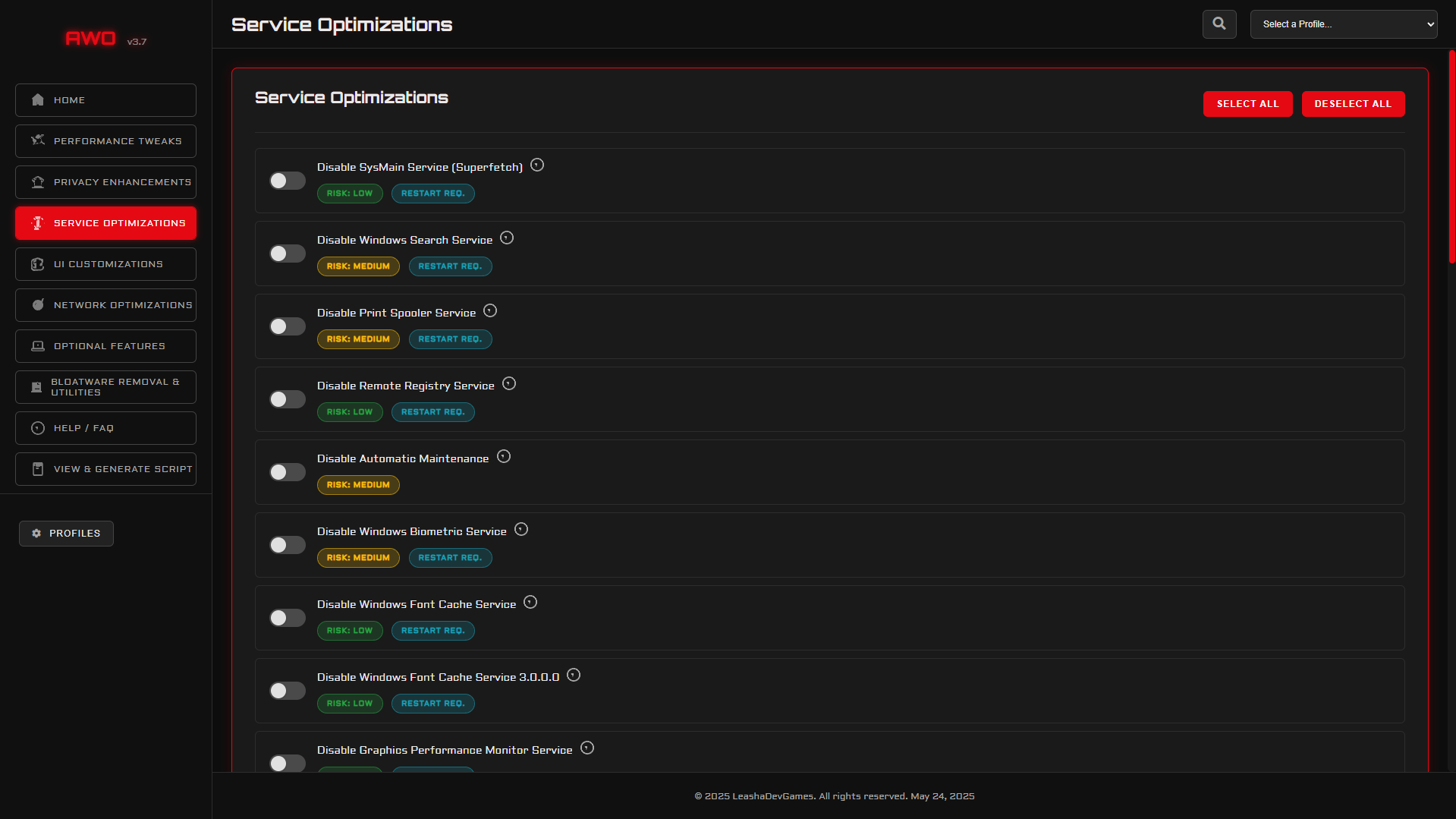Screen dimensions: 1456x819
Task: Click the Deselect All button
Action: 1353,104
